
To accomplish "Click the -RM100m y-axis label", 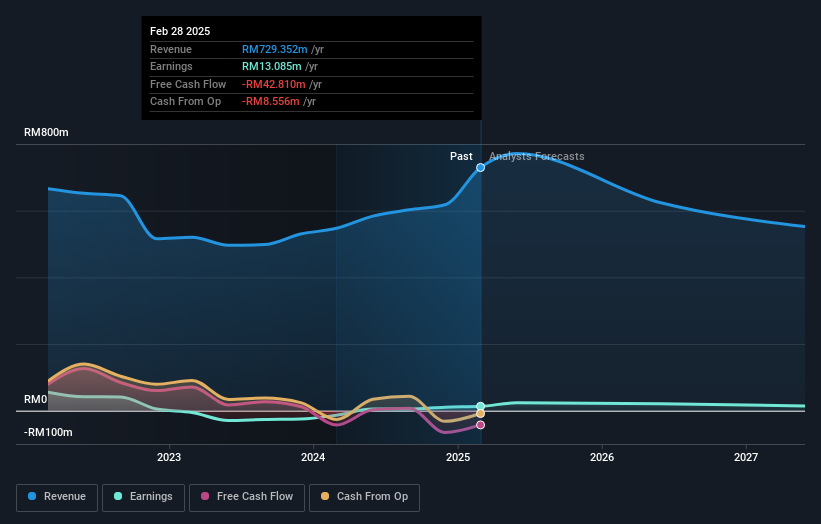I will 48,432.
